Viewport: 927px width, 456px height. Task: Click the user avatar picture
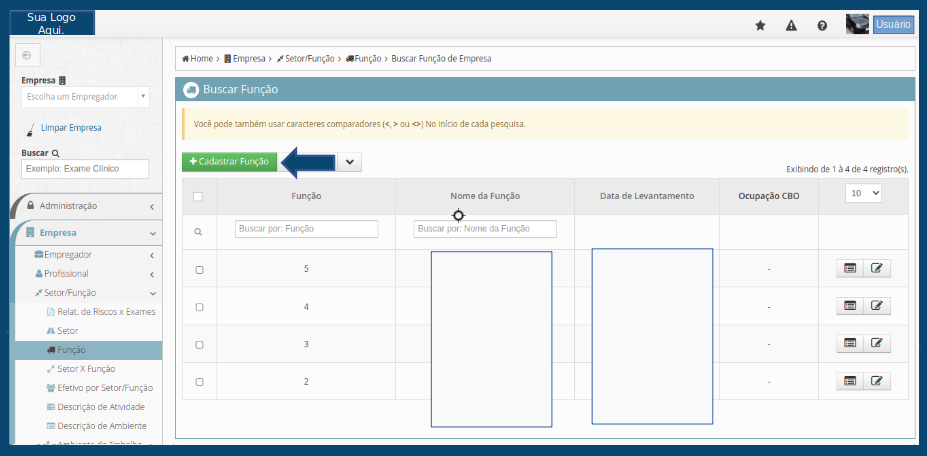tap(857, 24)
